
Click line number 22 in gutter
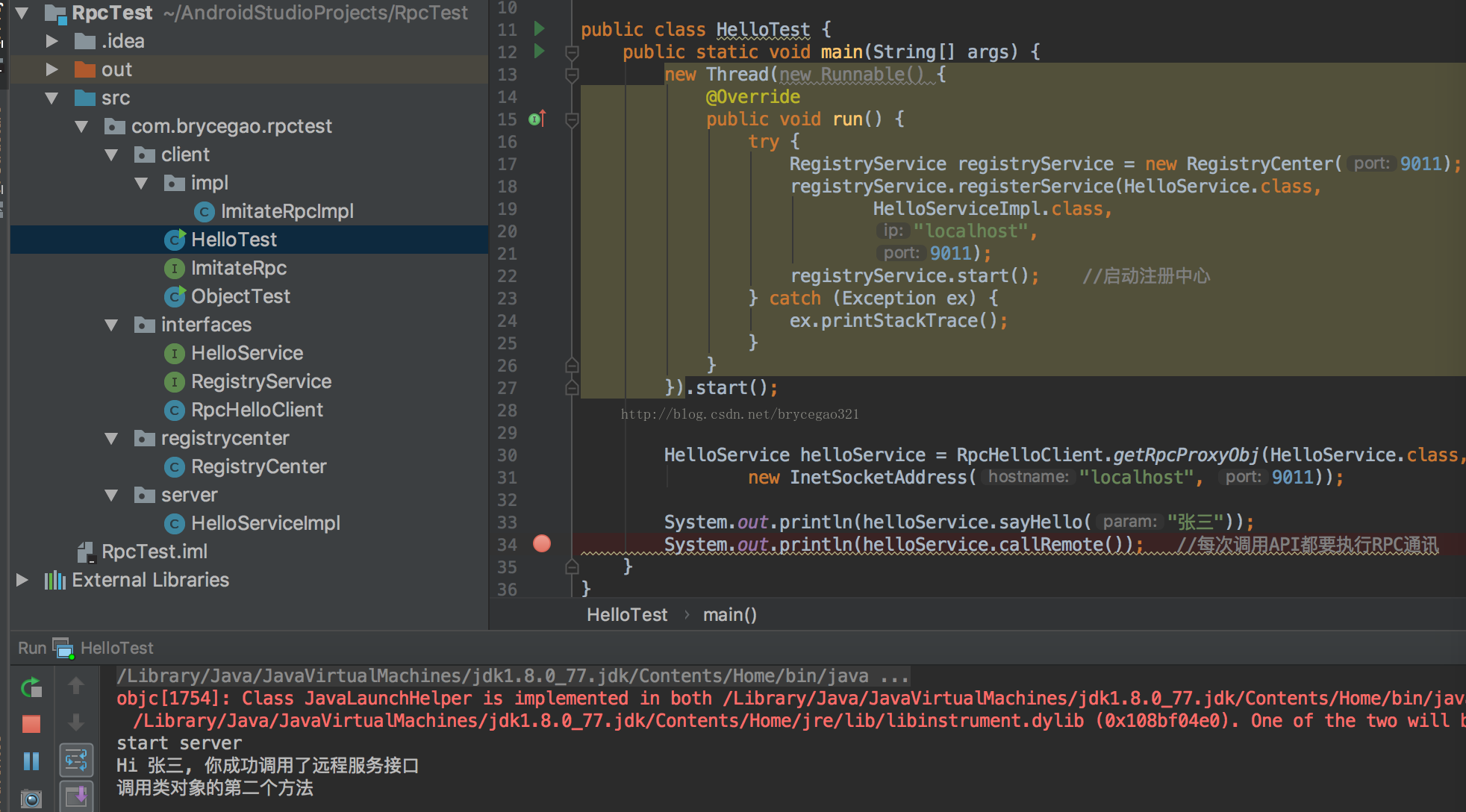click(x=507, y=276)
